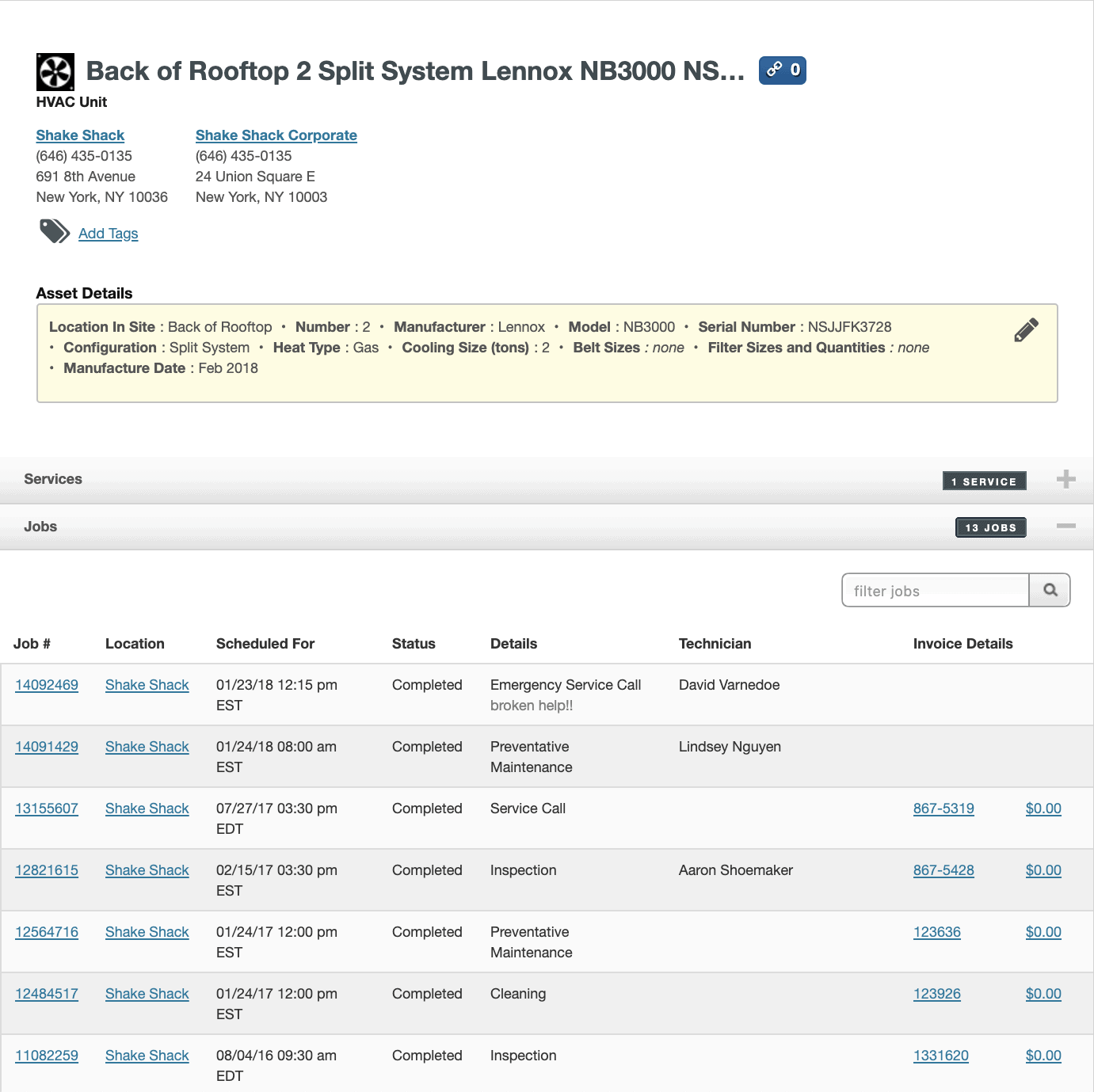Select technician name Aaron Shoemaker
Viewport: 1094px width, 1092px height.
(x=736, y=870)
